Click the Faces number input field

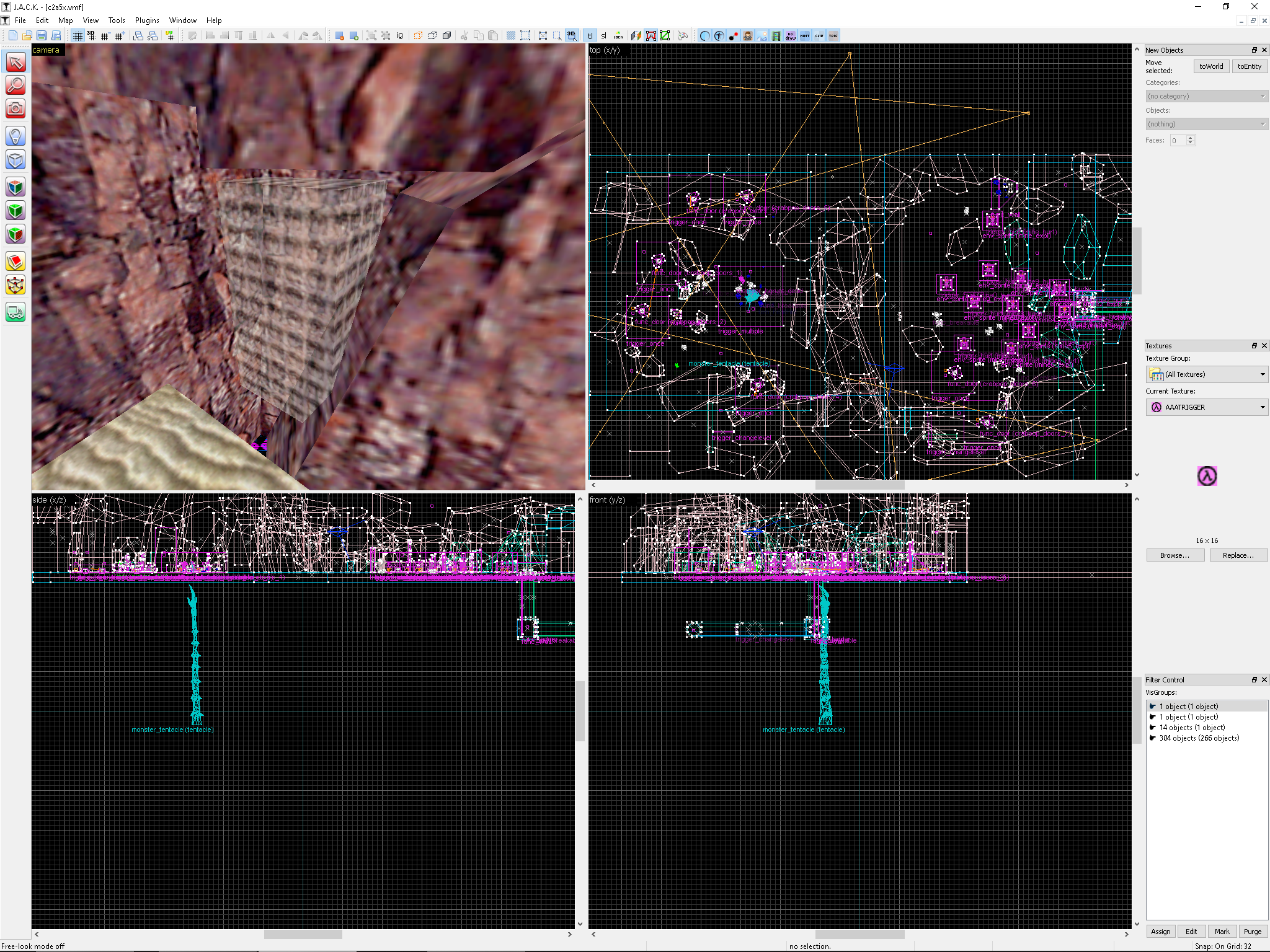(1178, 141)
